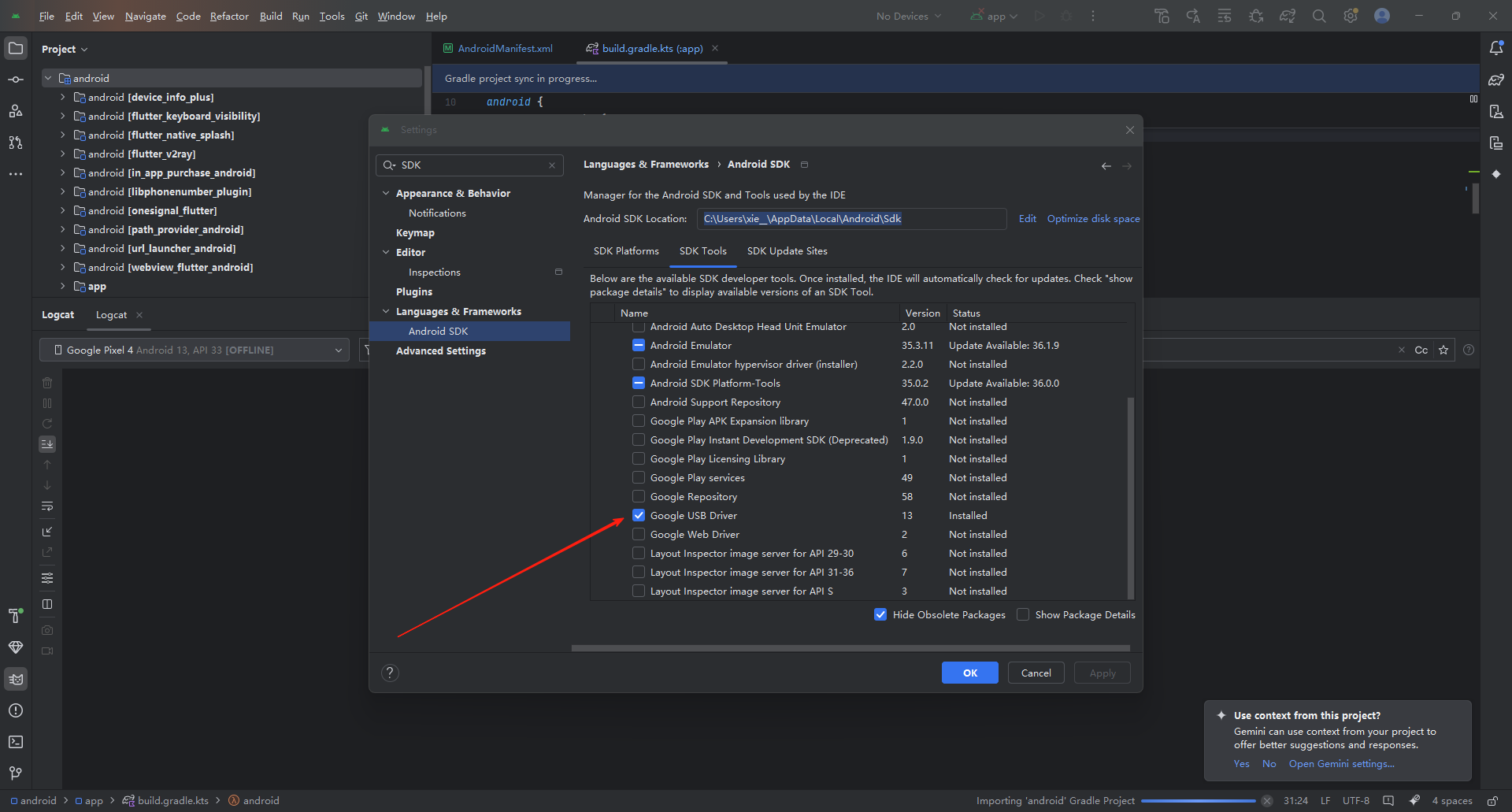
Task: Expand the app module in Project tree
Action: (x=63, y=286)
